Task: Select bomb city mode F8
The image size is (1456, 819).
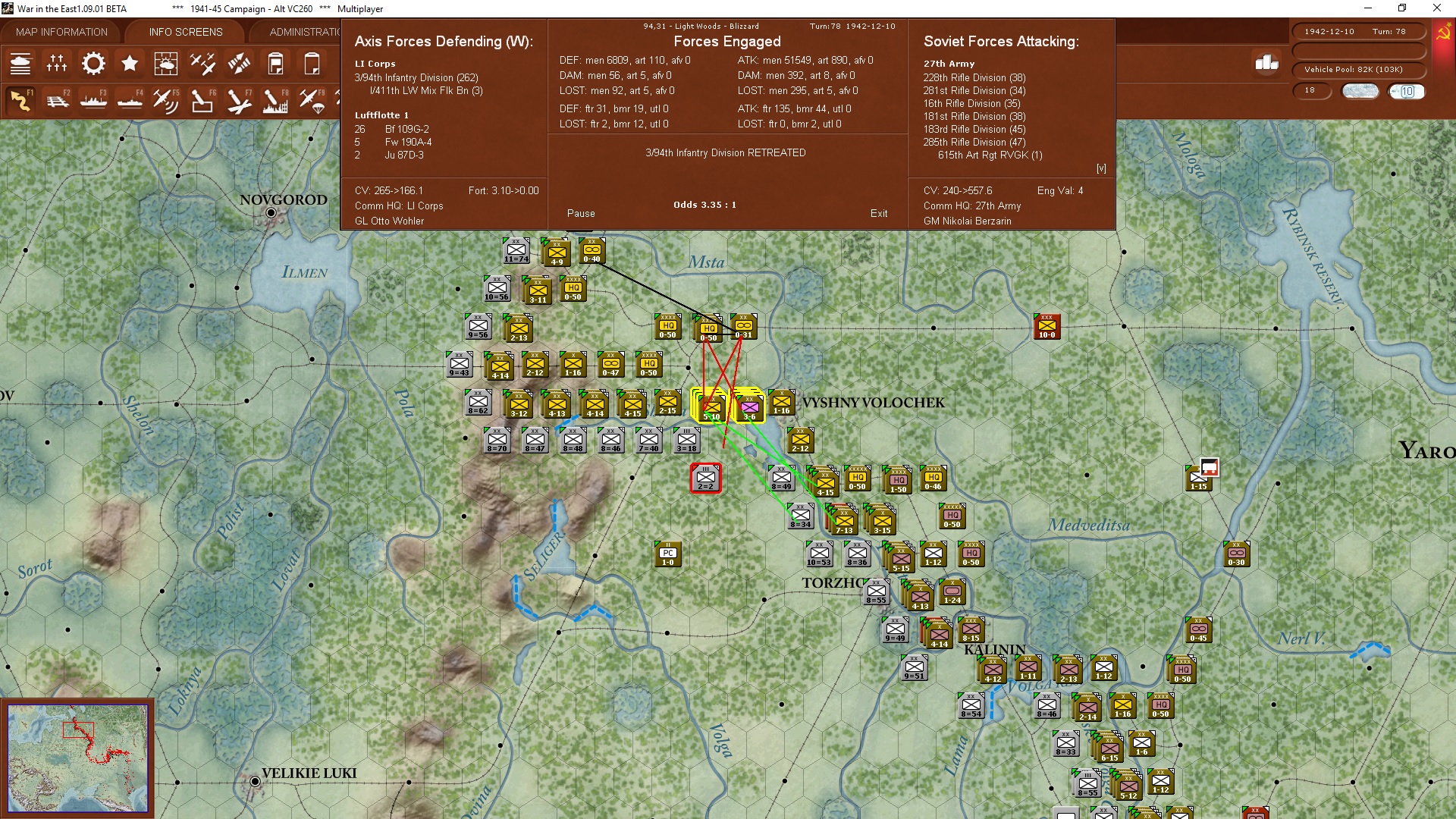Action: 275,100
